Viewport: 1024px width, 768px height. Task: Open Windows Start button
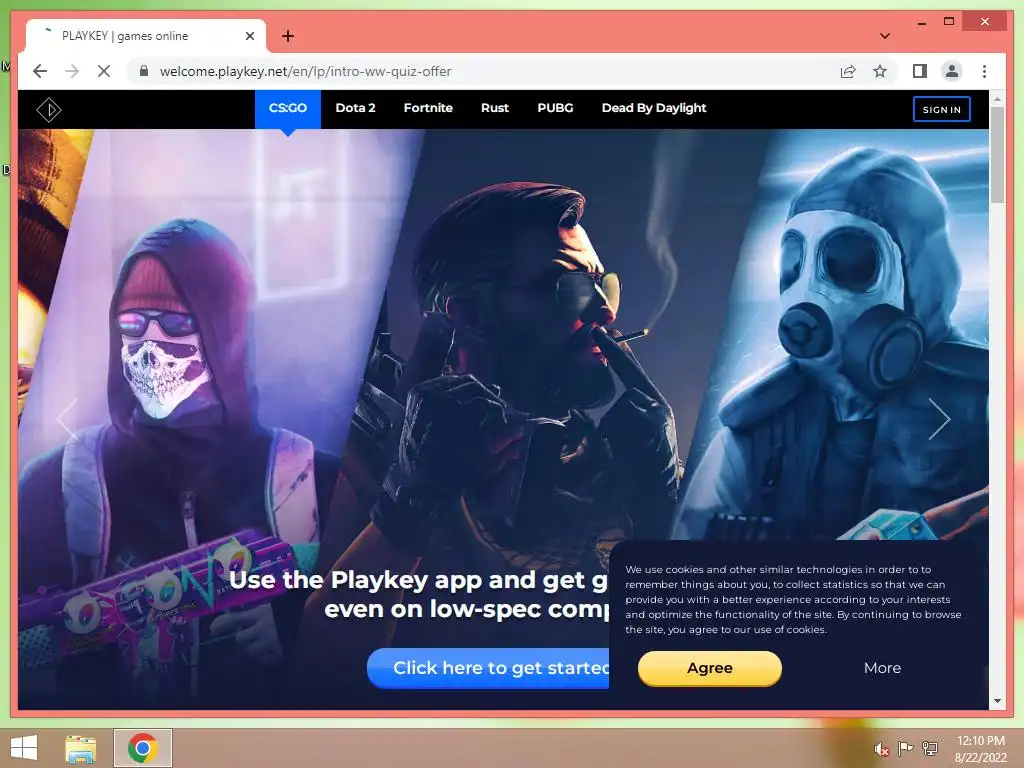(24, 748)
